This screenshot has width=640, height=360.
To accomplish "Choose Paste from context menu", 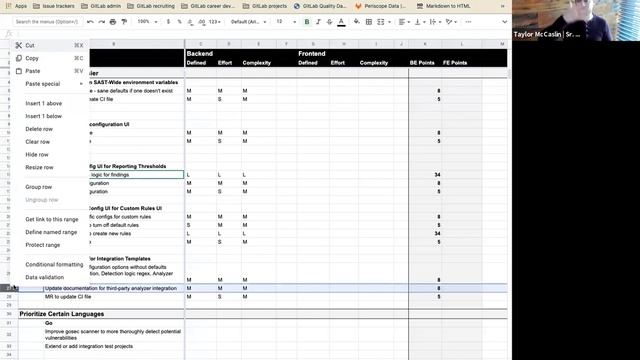I will pos(49,71).
